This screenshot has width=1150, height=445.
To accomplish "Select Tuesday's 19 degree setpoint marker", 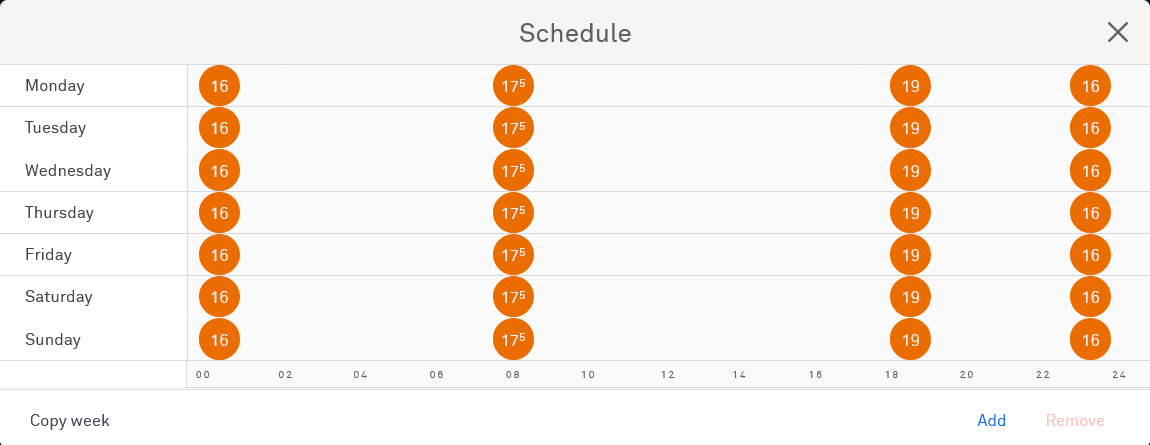I will coord(910,128).
